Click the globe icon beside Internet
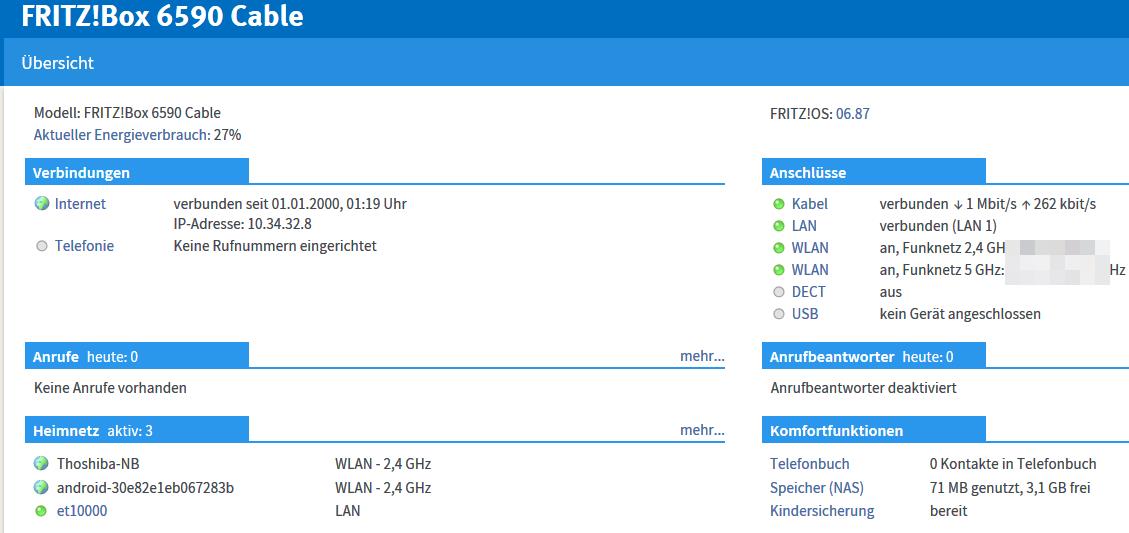This screenshot has width=1129, height=533. tap(42, 204)
